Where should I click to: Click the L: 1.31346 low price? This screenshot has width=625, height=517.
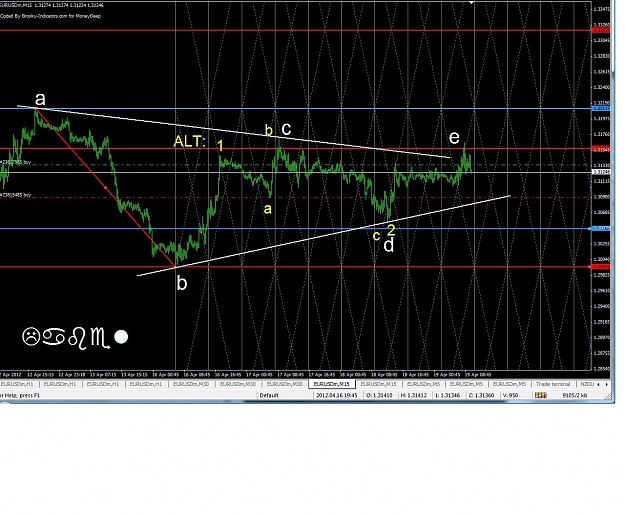click(448, 395)
